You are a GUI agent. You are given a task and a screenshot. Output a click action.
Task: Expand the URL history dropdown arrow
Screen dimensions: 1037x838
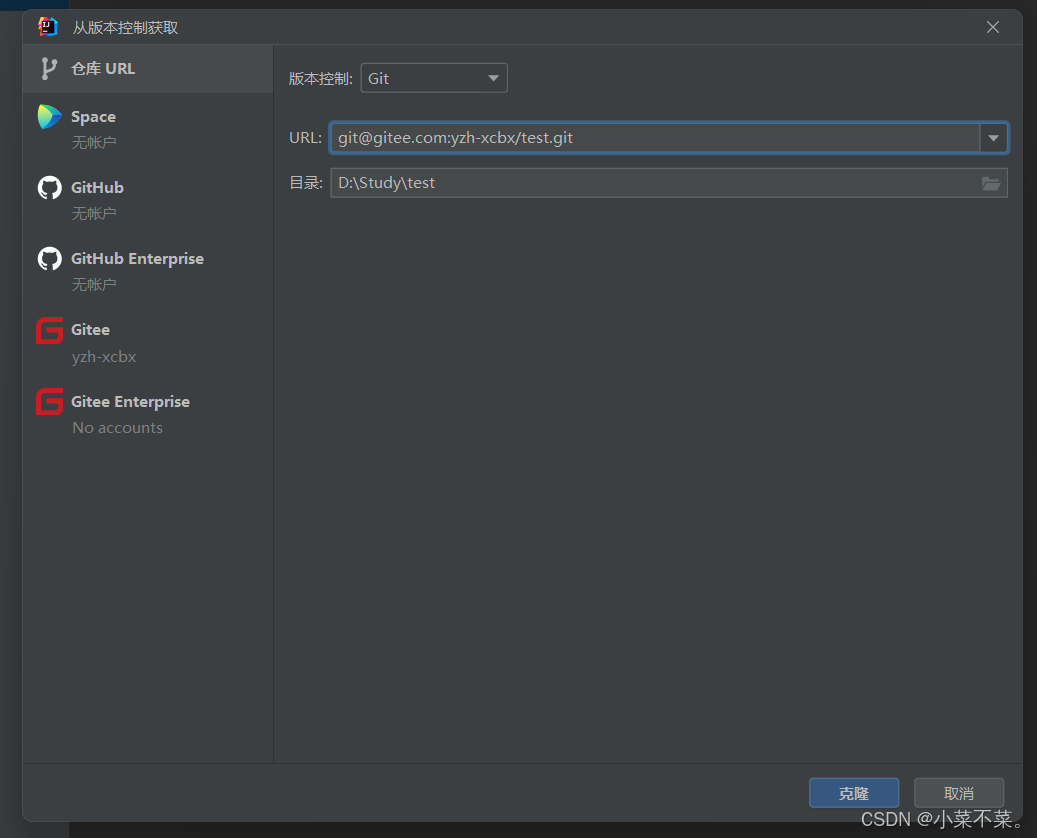[x=993, y=138]
